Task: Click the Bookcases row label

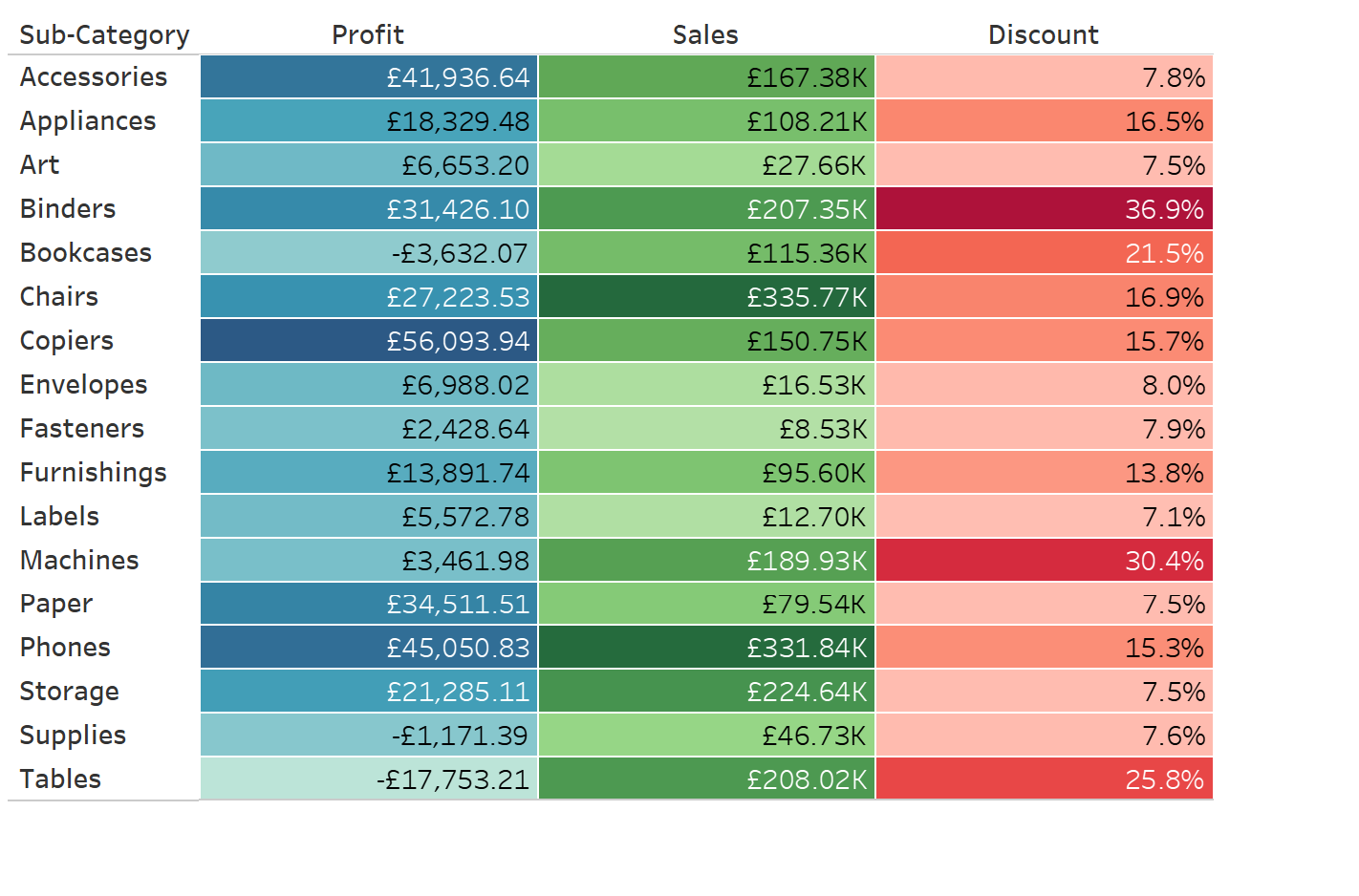Action: [x=86, y=253]
